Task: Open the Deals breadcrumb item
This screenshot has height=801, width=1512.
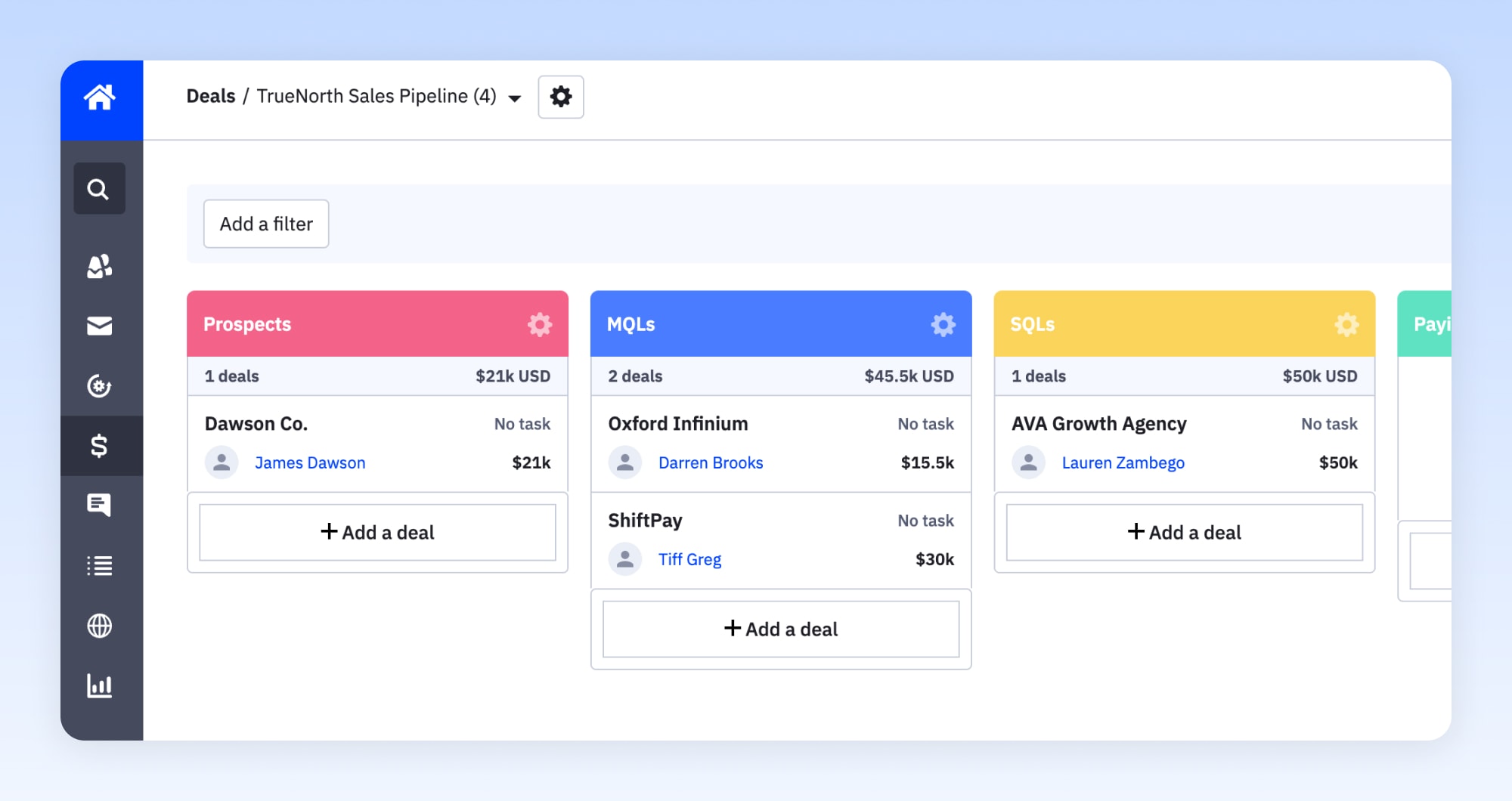Action: pyautogui.click(x=211, y=96)
